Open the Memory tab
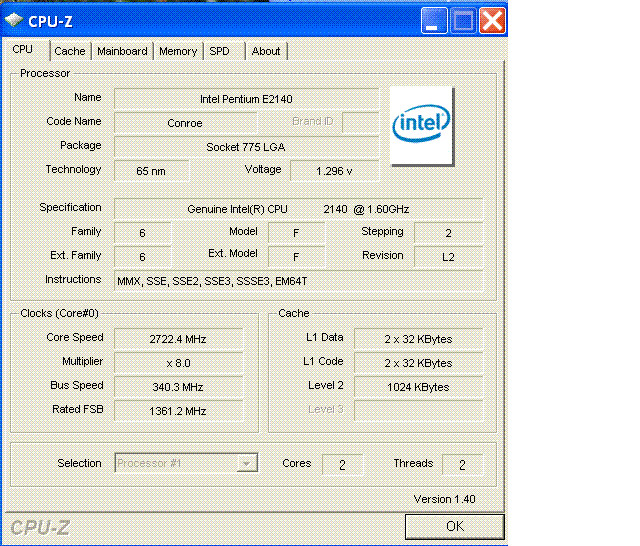The width and height of the screenshot is (640, 546). tap(178, 51)
